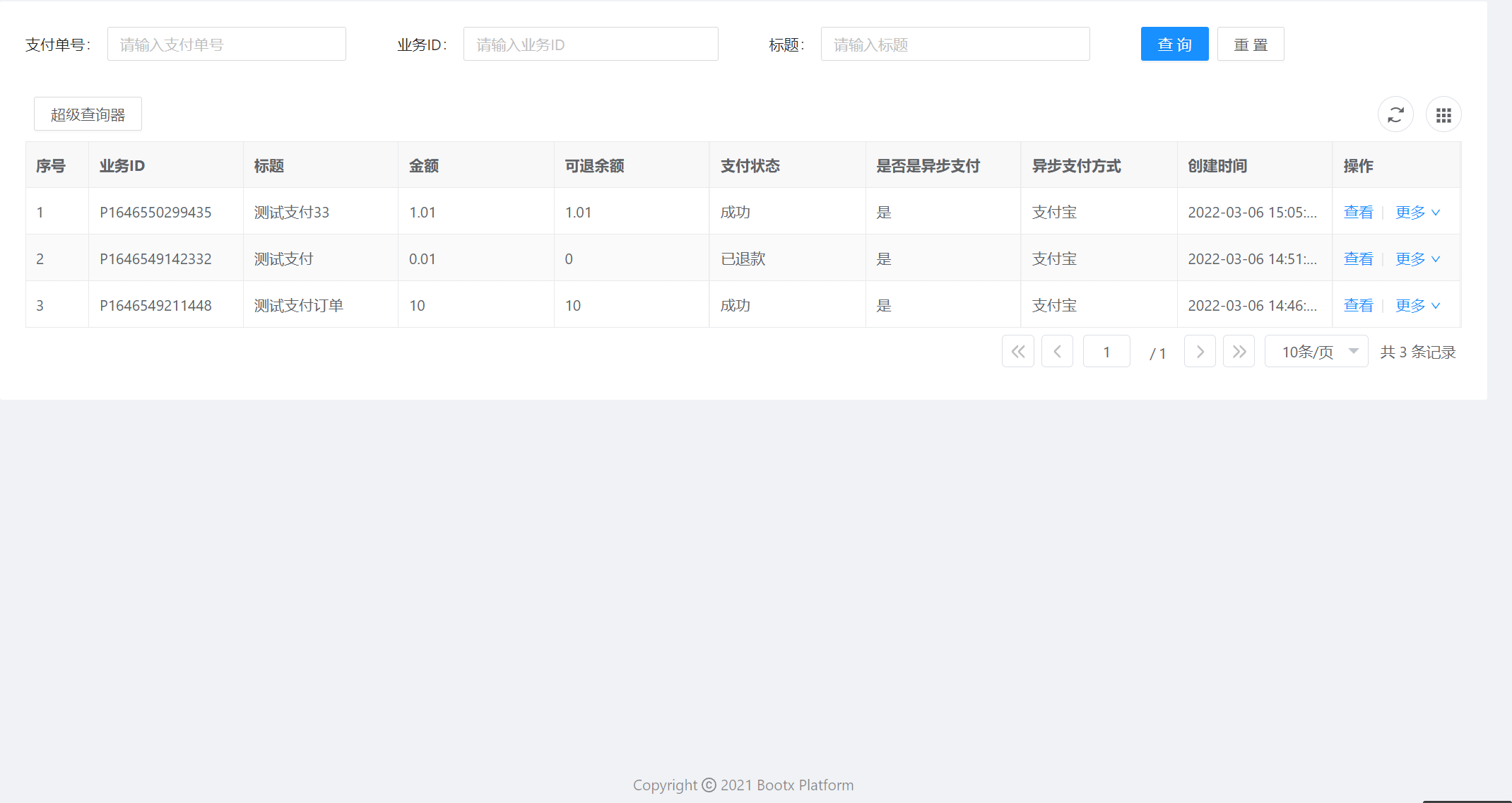
Task: Open 查看 details for P1646549211448
Action: [x=1358, y=305]
